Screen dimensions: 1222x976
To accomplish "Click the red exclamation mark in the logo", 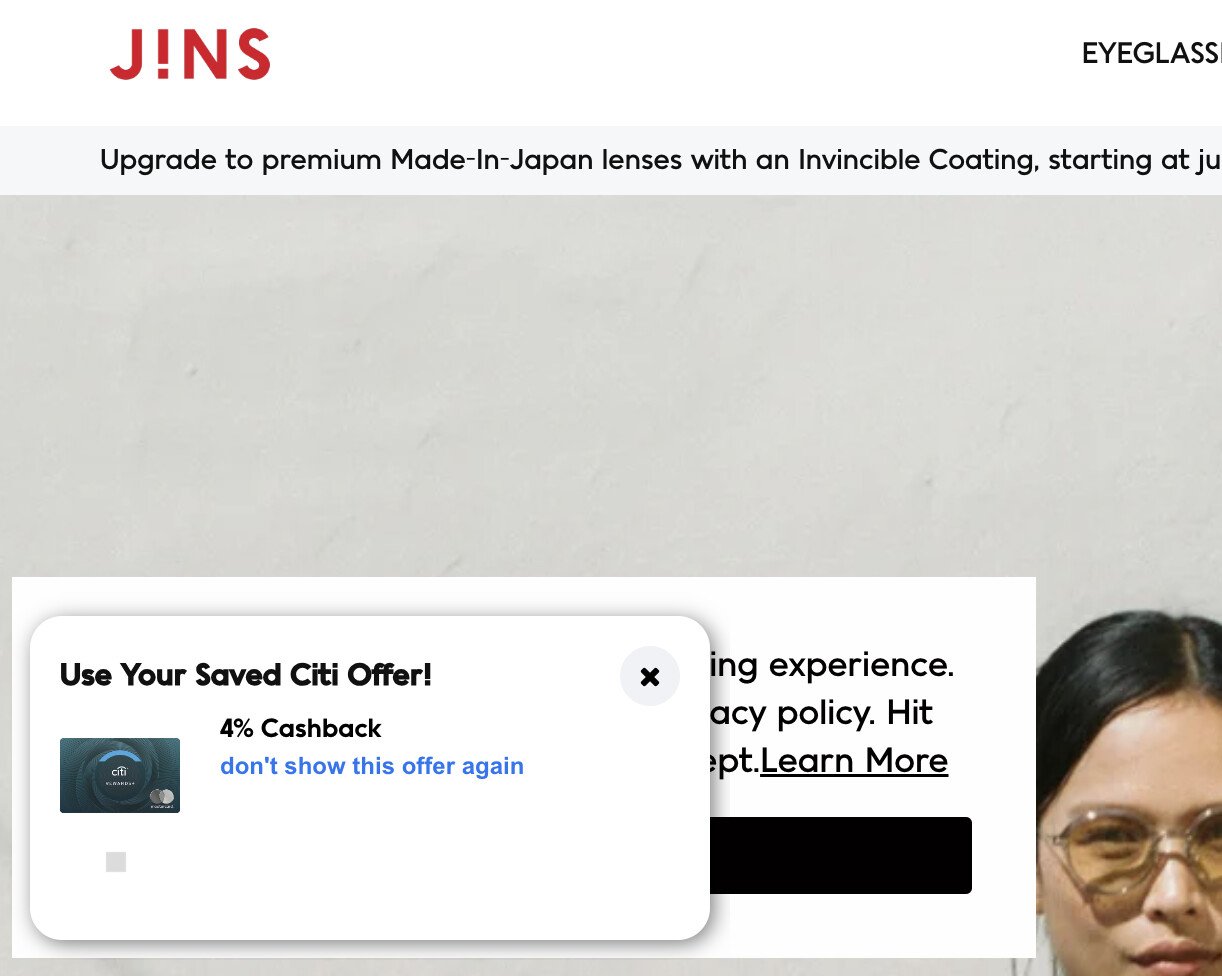I will pos(152,54).
